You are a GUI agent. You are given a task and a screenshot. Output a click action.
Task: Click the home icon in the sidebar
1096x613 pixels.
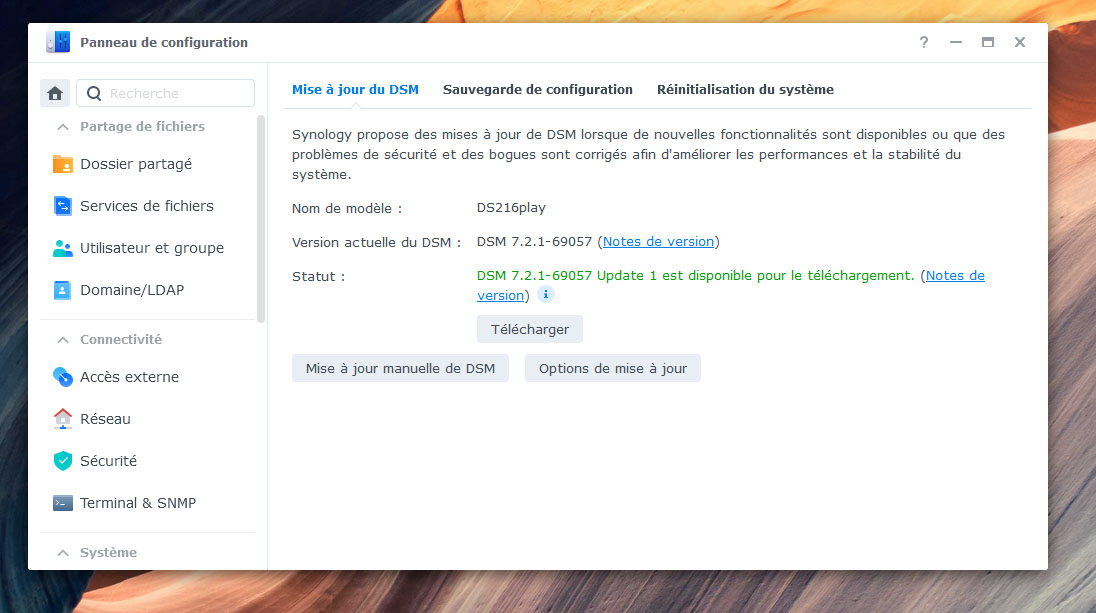pyautogui.click(x=55, y=93)
